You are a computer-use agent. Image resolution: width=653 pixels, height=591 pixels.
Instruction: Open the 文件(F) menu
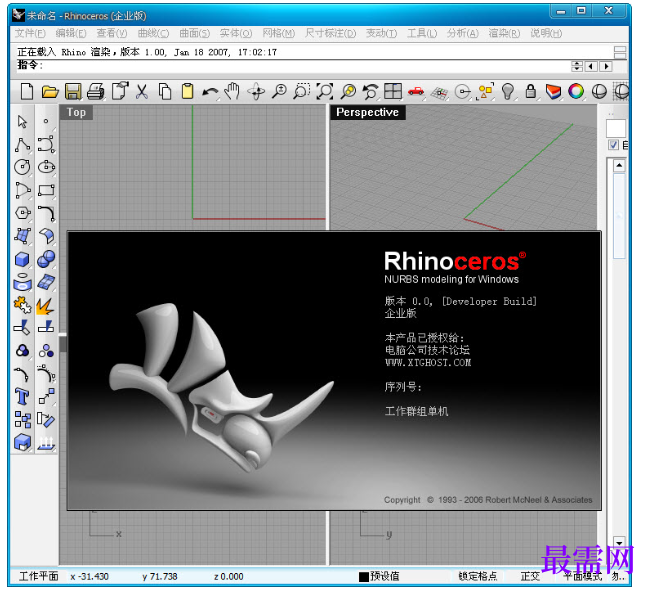click(30, 33)
